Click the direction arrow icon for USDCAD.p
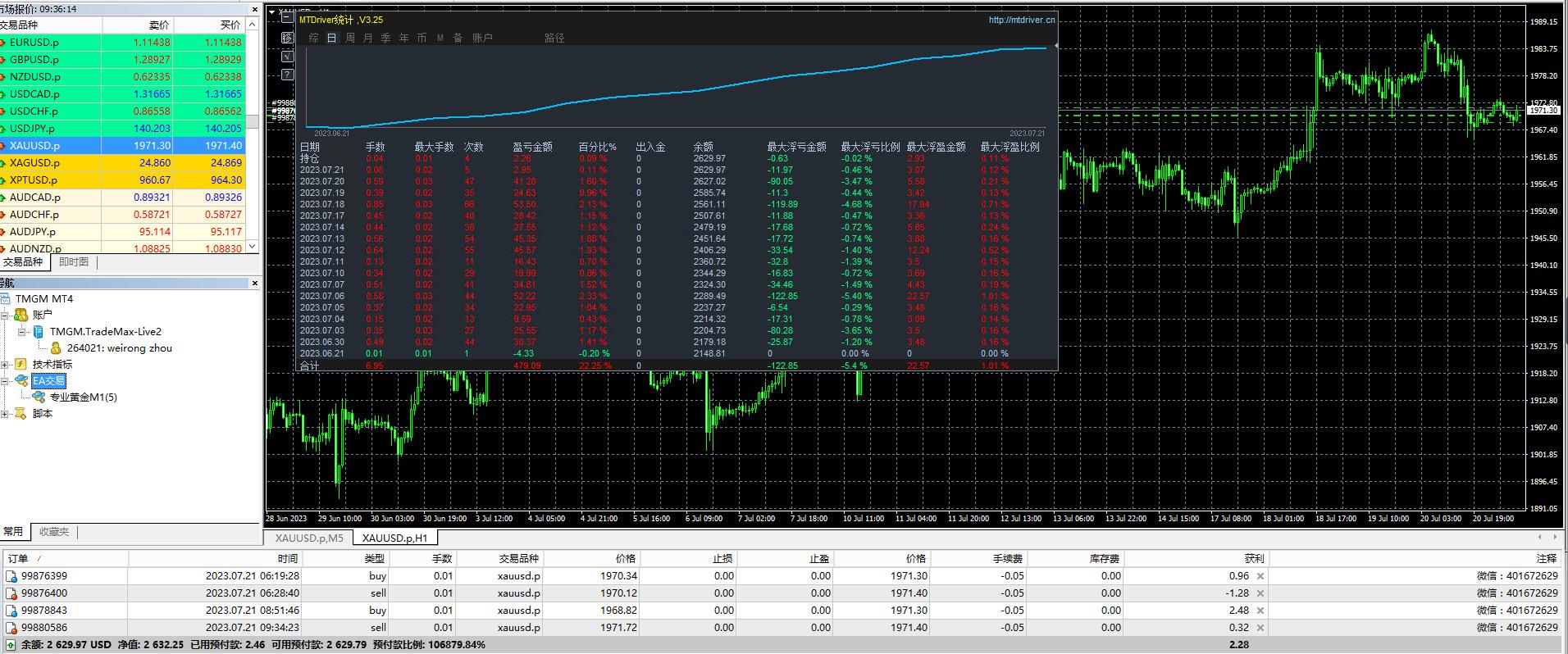The image size is (1568, 654). [4, 94]
